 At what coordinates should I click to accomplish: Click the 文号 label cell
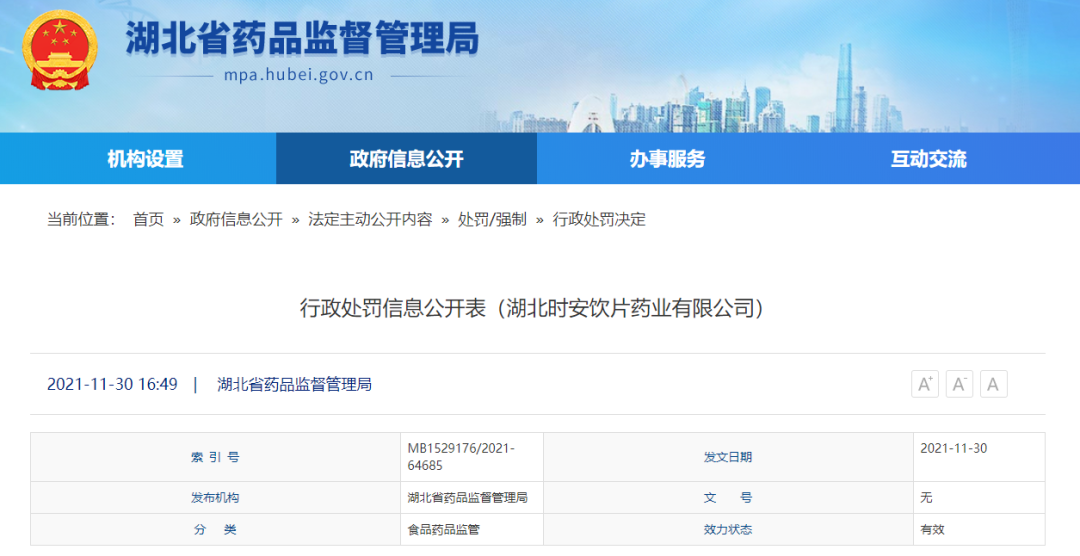pyautogui.click(x=728, y=497)
